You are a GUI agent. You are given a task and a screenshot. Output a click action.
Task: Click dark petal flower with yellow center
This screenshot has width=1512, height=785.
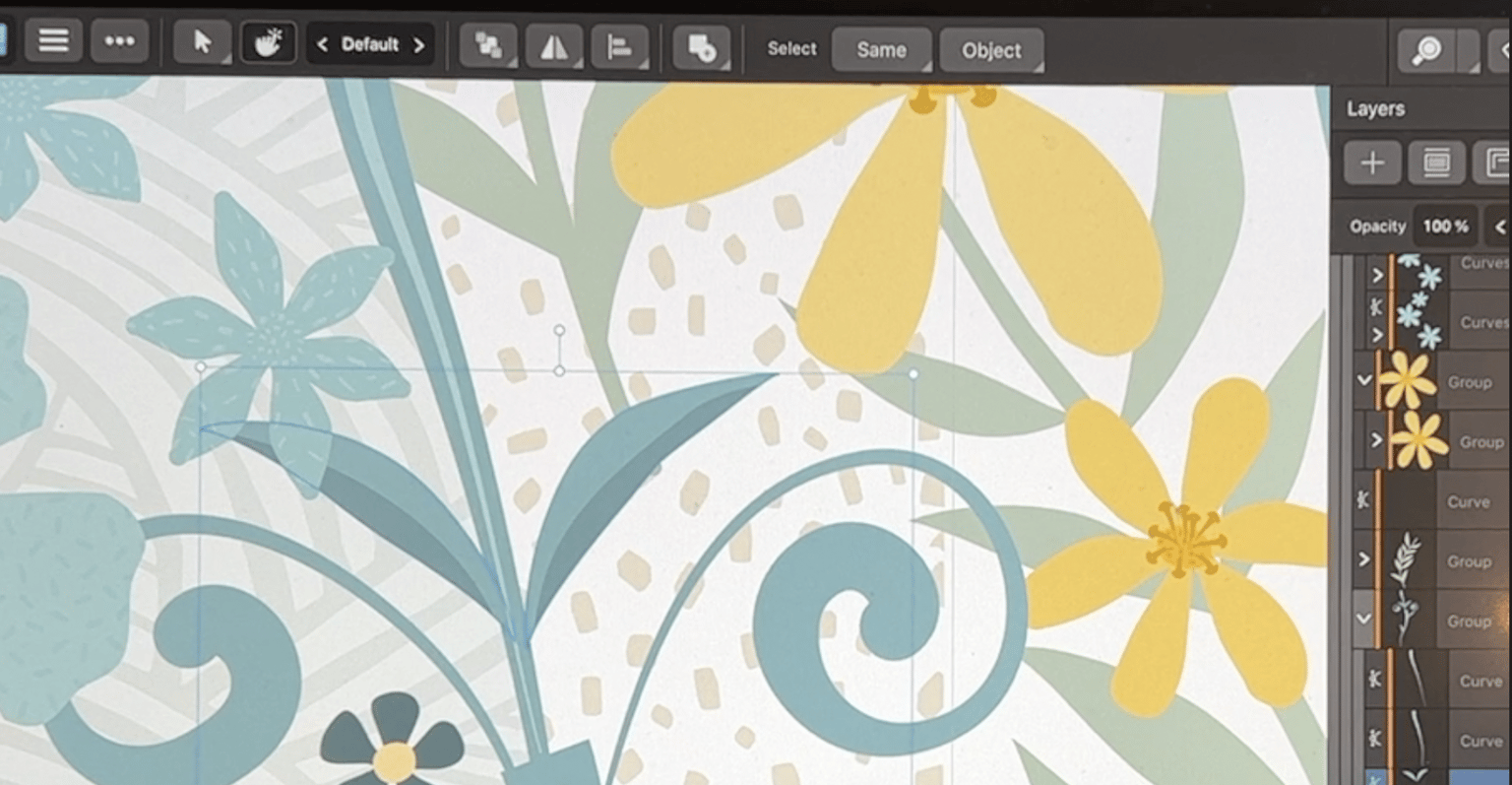[393, 742]
